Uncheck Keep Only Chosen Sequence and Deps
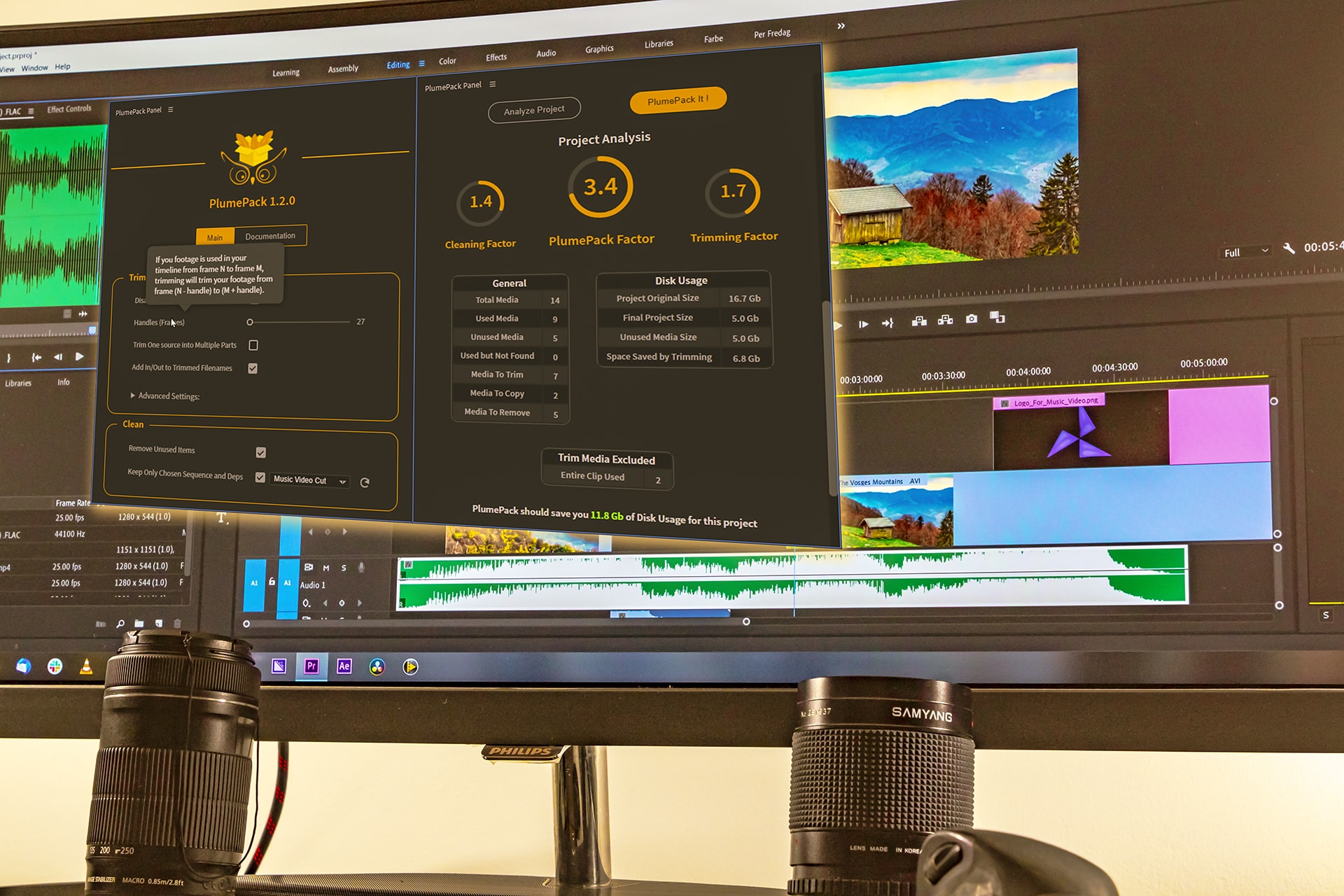 260,477
